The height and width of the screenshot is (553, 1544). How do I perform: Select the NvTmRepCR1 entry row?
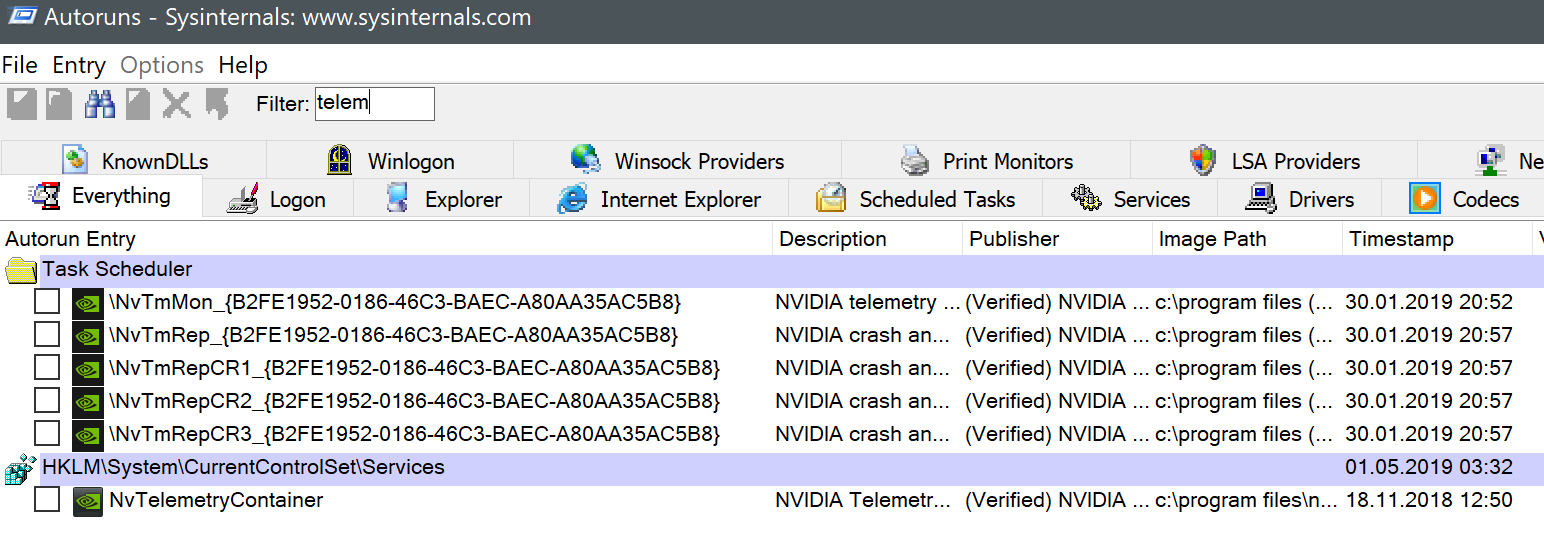click(416, 368)
